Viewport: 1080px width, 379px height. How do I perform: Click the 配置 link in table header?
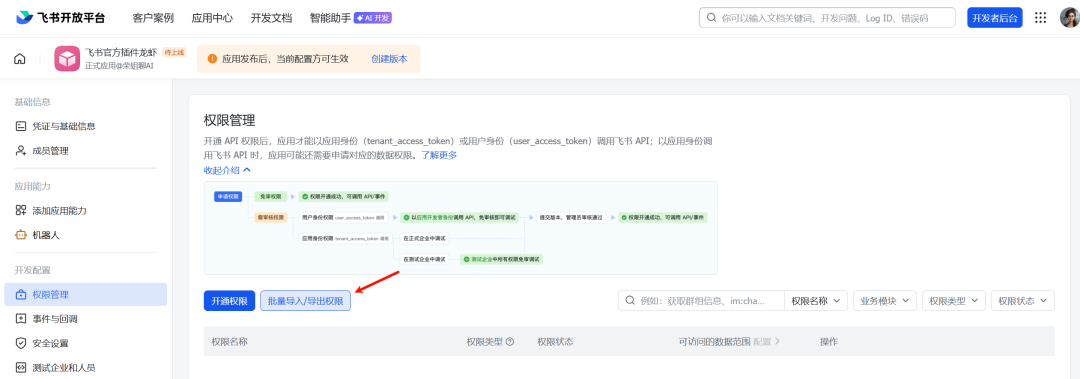tap(767, 342)
